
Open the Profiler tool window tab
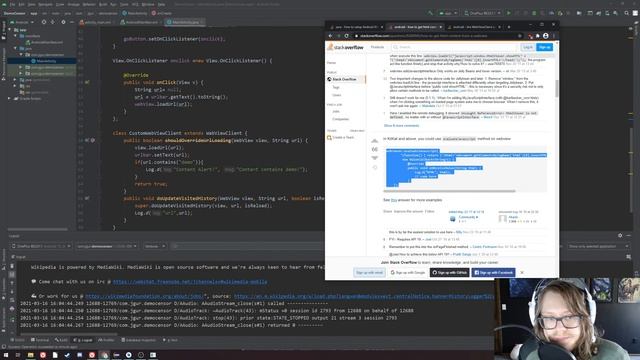tap(106, 340)
